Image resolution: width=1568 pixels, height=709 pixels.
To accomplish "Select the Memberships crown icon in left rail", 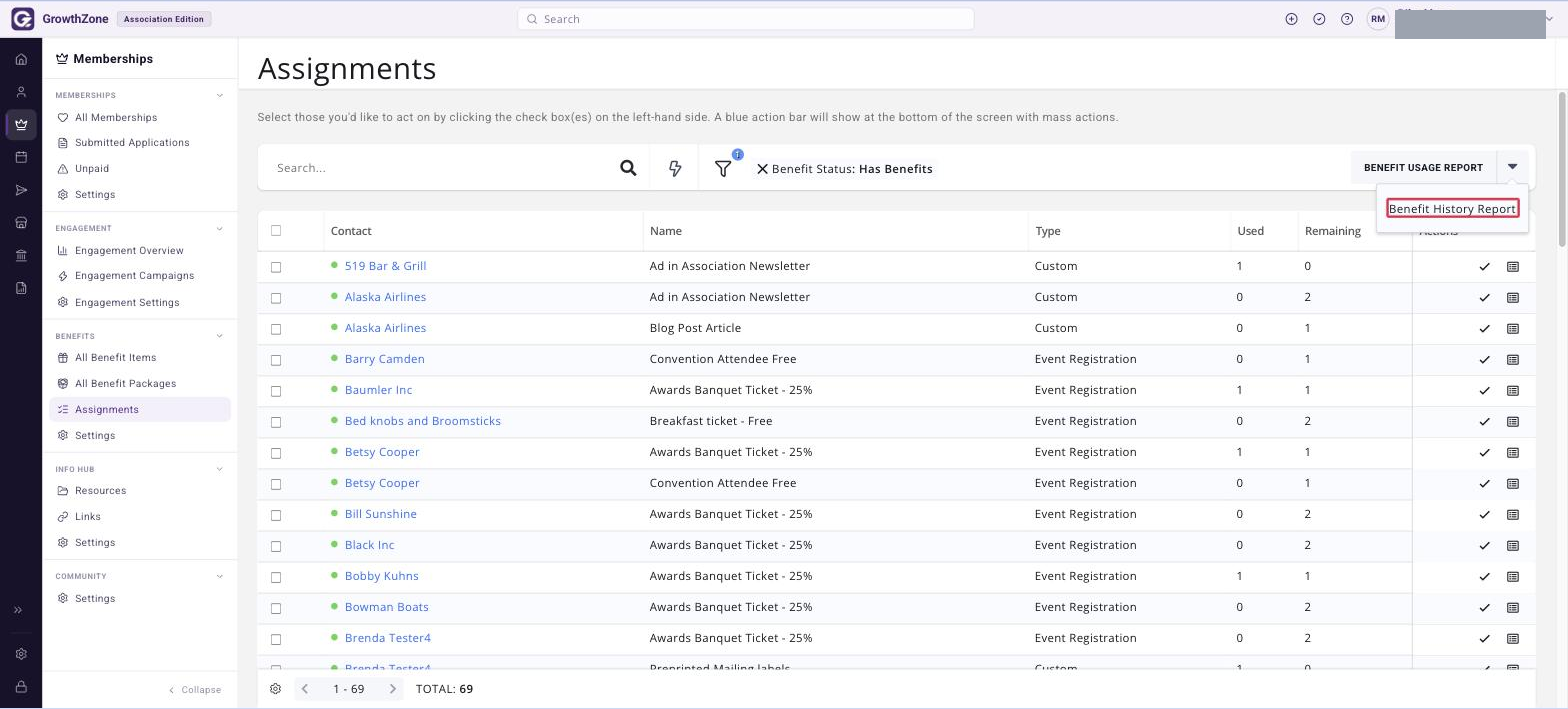I will pyautogui.click(x=21, y=125).
